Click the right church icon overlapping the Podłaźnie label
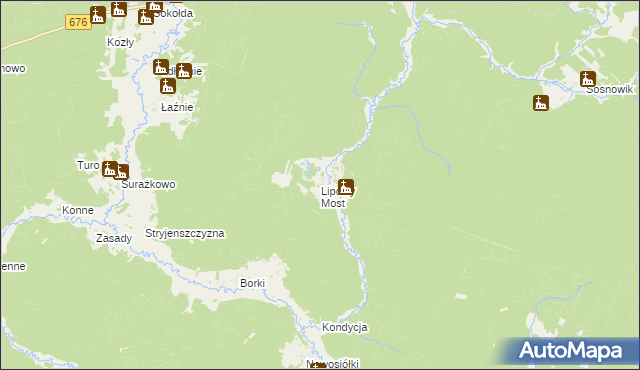Viewport: 640px width, 370px height. tap(184, 71)
